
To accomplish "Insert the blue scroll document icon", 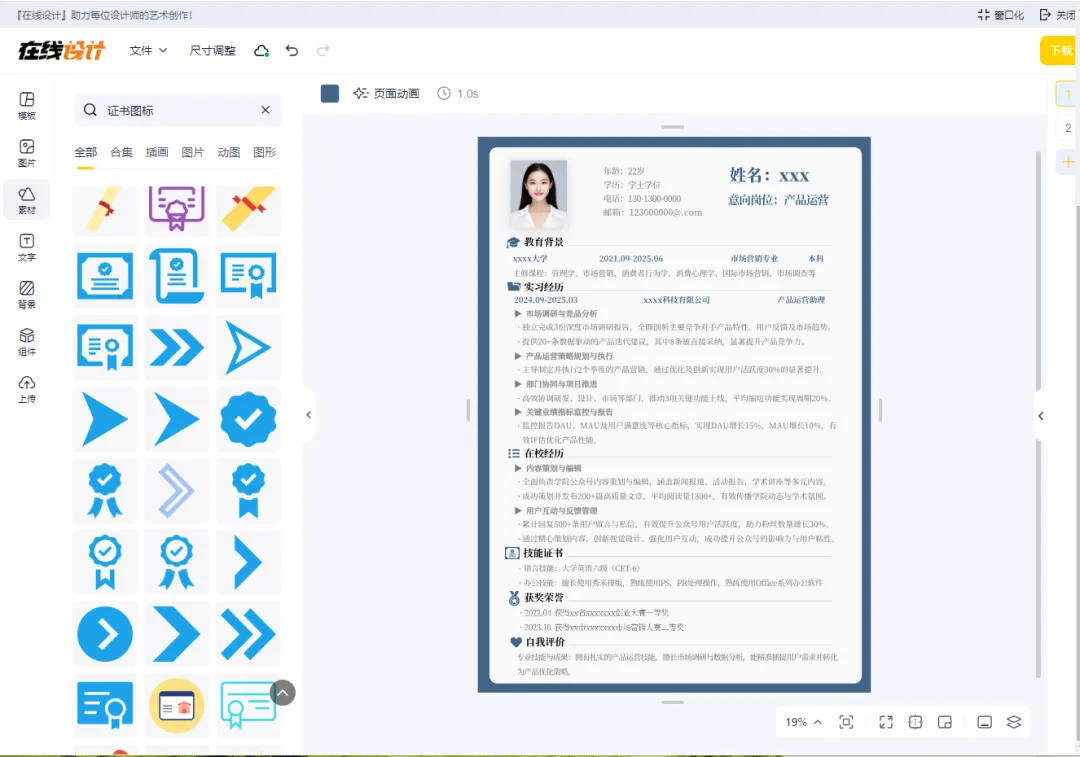I will click(x=177, y=276).
